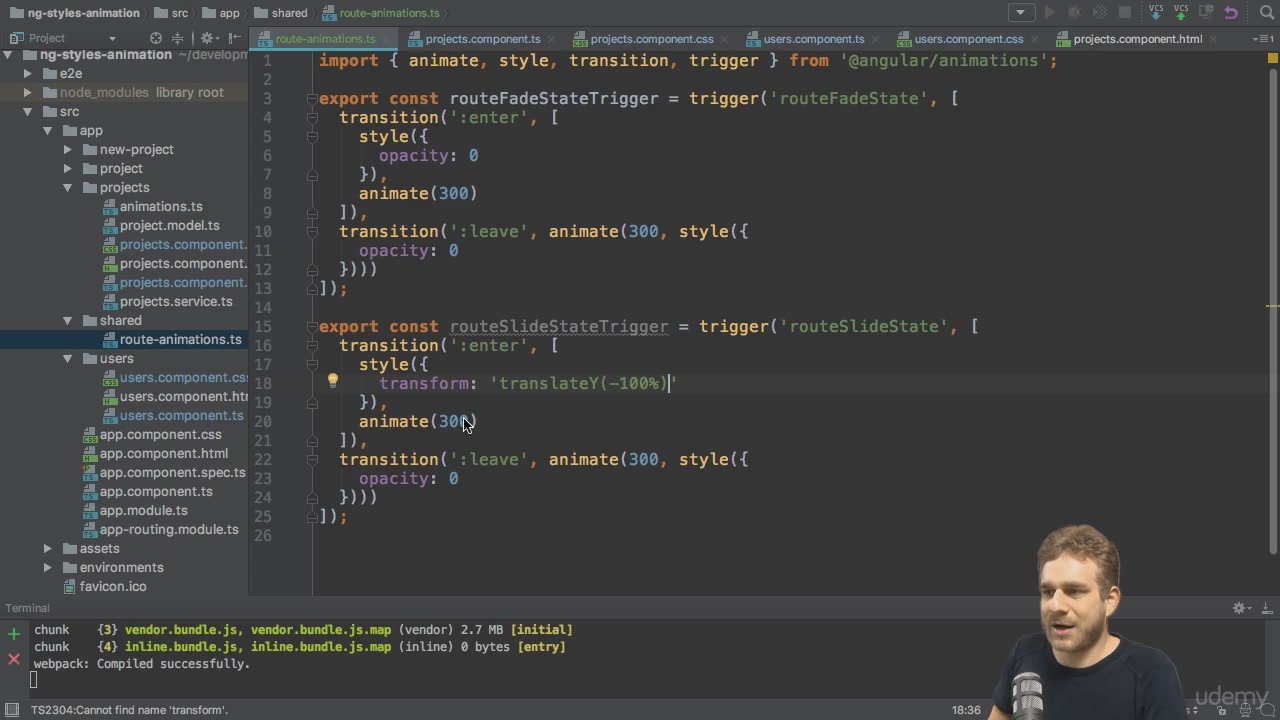Expand the e2e folder
This screenshot has width=1280, height=720.
28,73
